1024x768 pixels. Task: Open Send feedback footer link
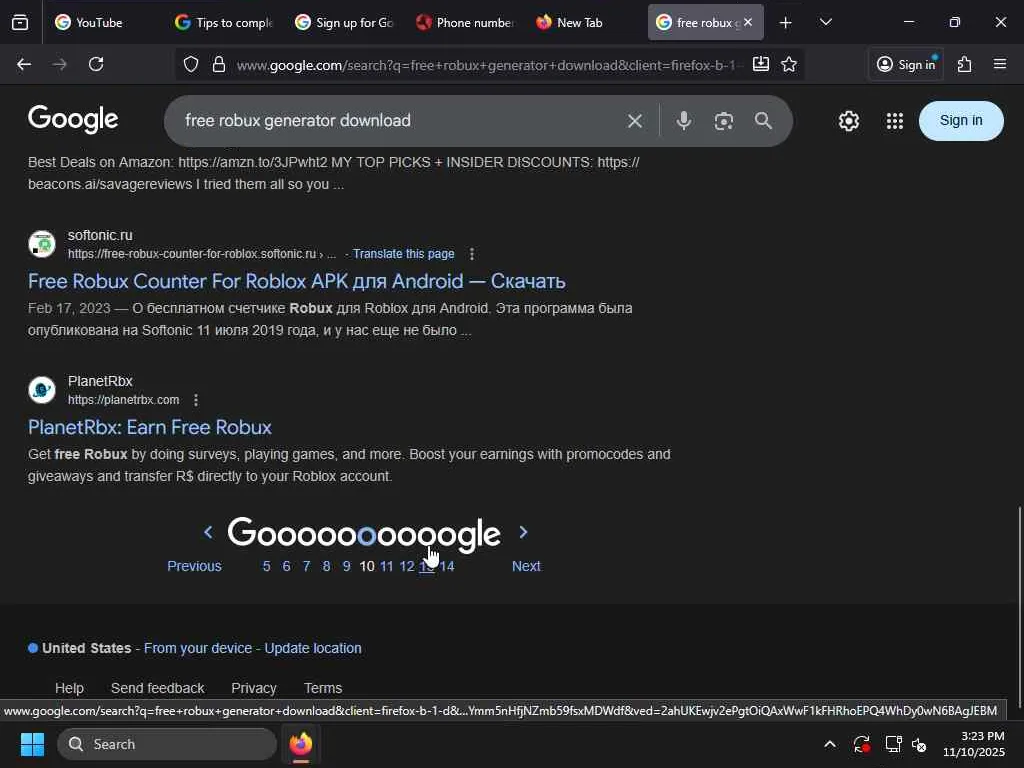point(157,688)
